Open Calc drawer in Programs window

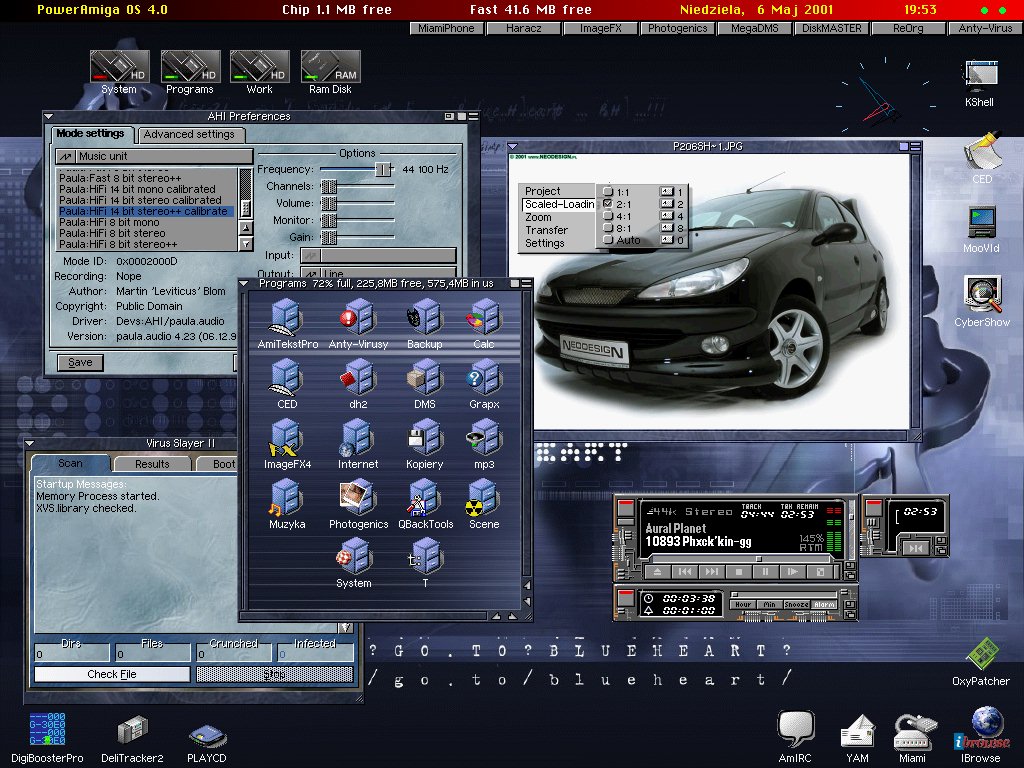[x=484, y=323]
